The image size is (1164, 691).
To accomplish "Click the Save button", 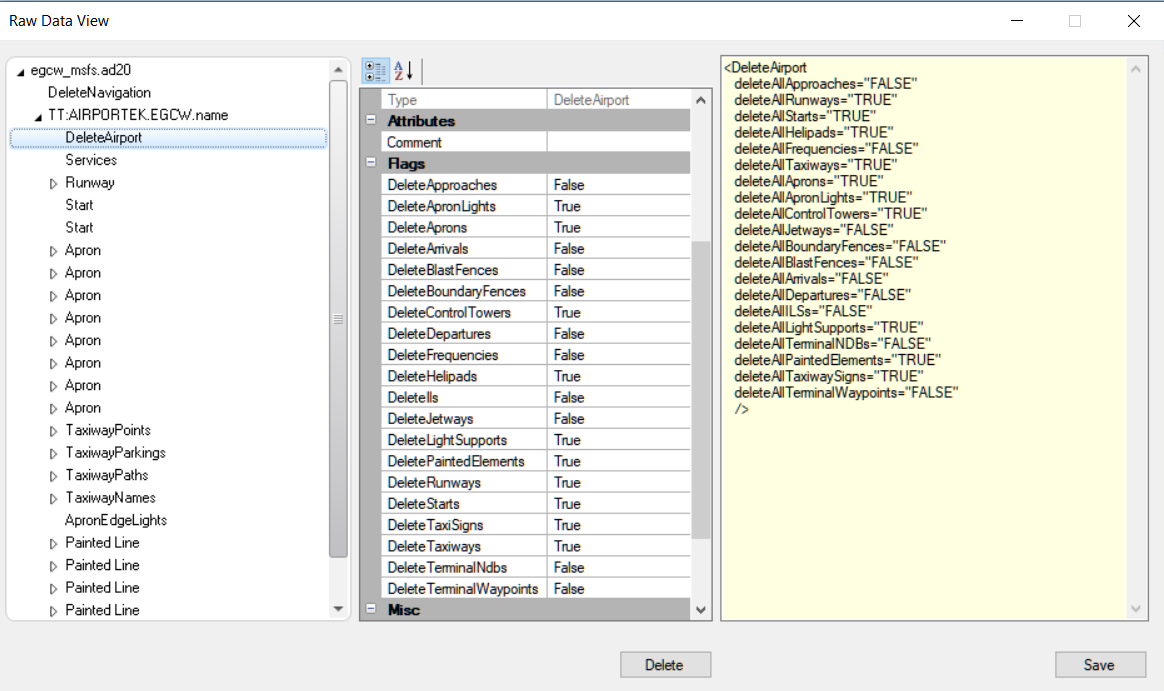I will (x=1100, y=664).
